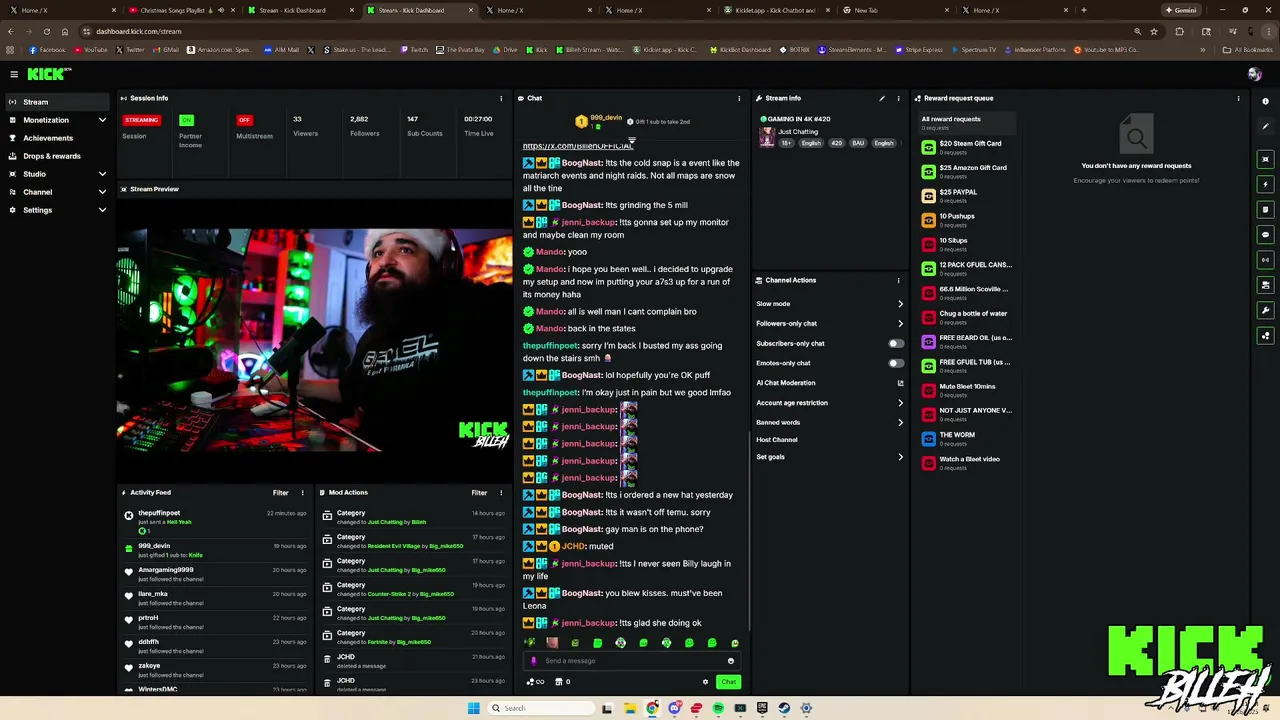Toggle the Channel Actions widget icon in the right bar

click(1265, 285)
